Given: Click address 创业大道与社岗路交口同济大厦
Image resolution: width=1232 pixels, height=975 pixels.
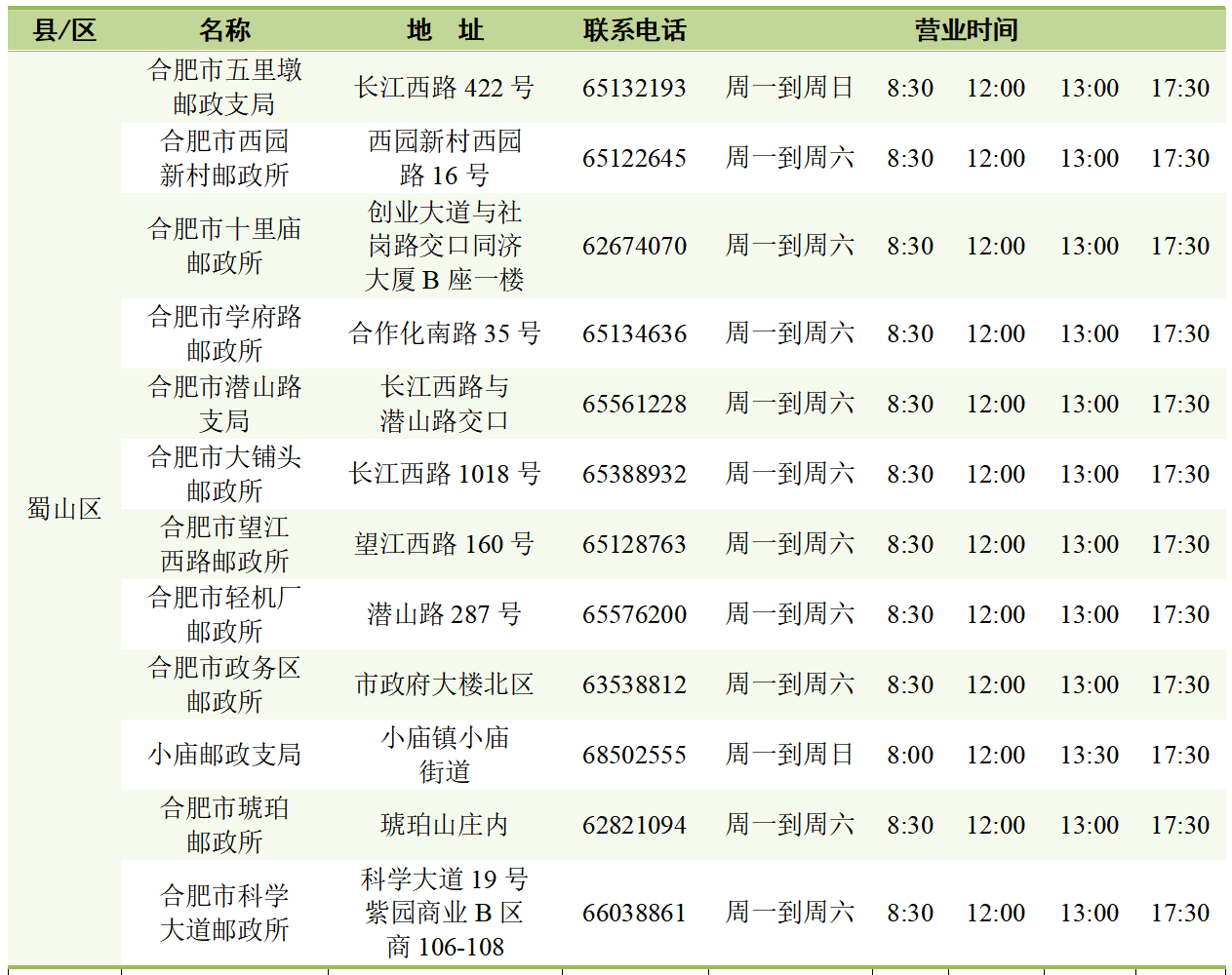Looking at the screenshot, I should click(x=445, y=246).
